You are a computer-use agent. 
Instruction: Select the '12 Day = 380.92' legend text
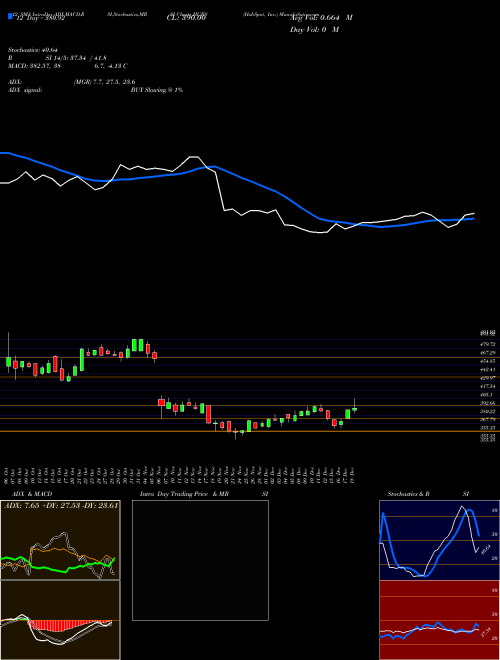tap(40, 19)
